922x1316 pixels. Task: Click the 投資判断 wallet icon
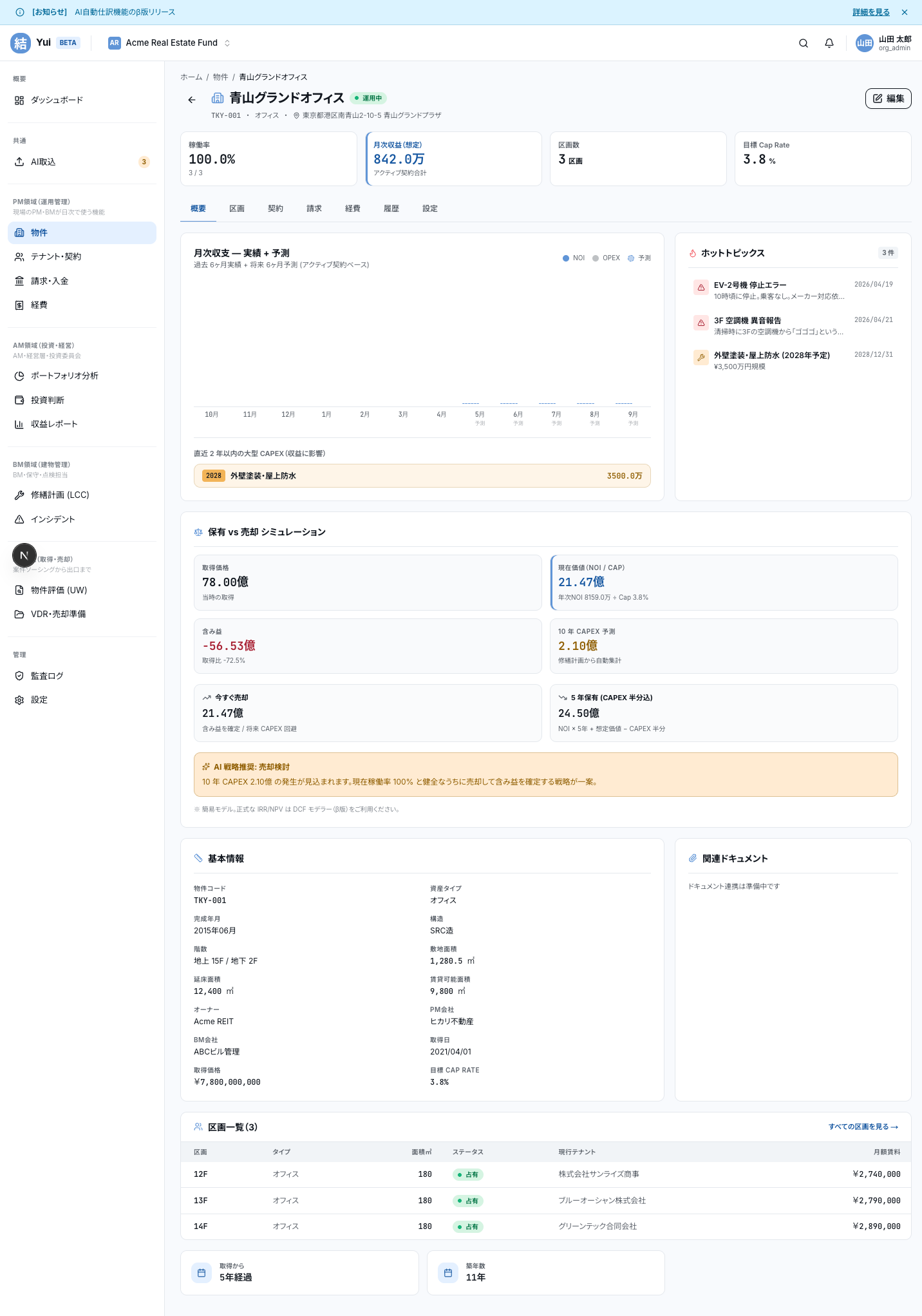pos(19,400)
